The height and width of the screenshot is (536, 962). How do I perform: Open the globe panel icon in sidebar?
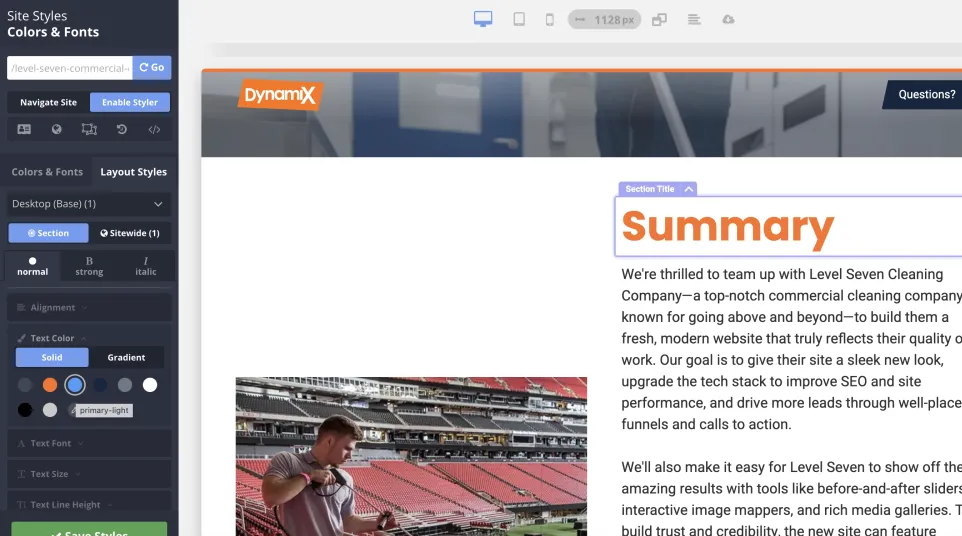[56, 129]
